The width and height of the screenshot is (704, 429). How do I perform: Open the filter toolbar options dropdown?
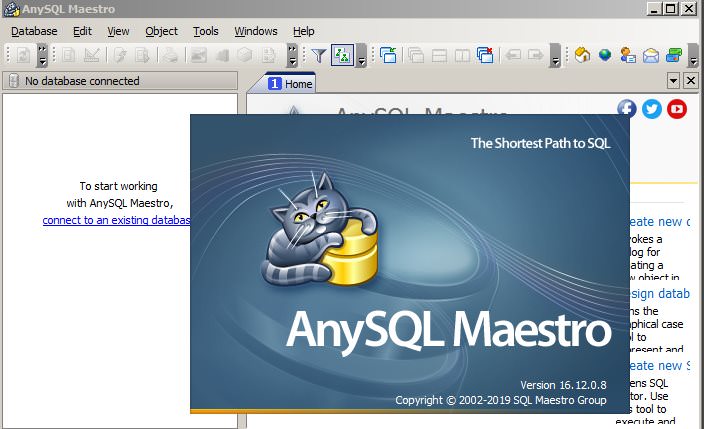click(361, 55)
